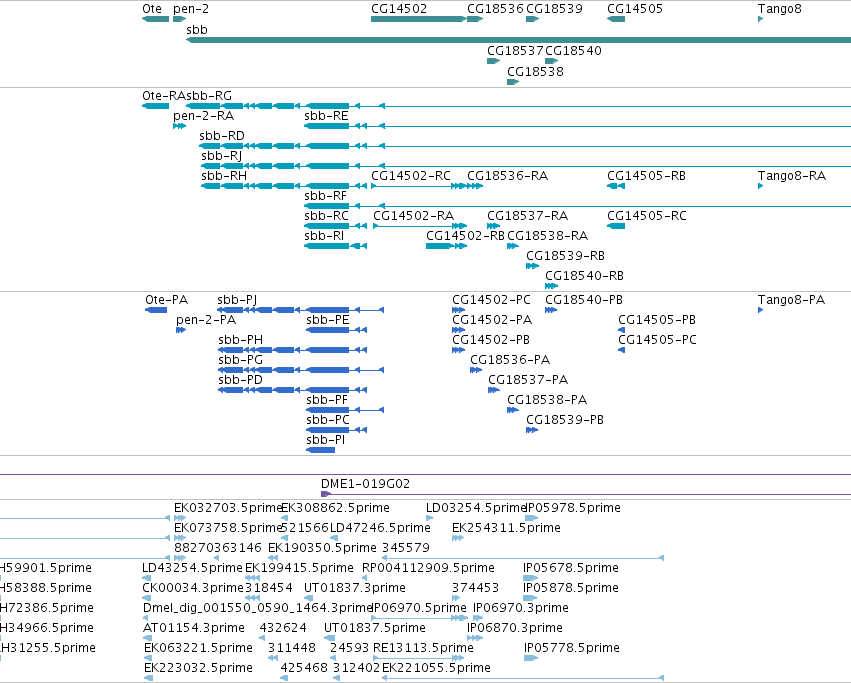Viewport: 851px width, 683px height.
Task: Select the CG14502-RB transcript
Action: click(446, 246)
